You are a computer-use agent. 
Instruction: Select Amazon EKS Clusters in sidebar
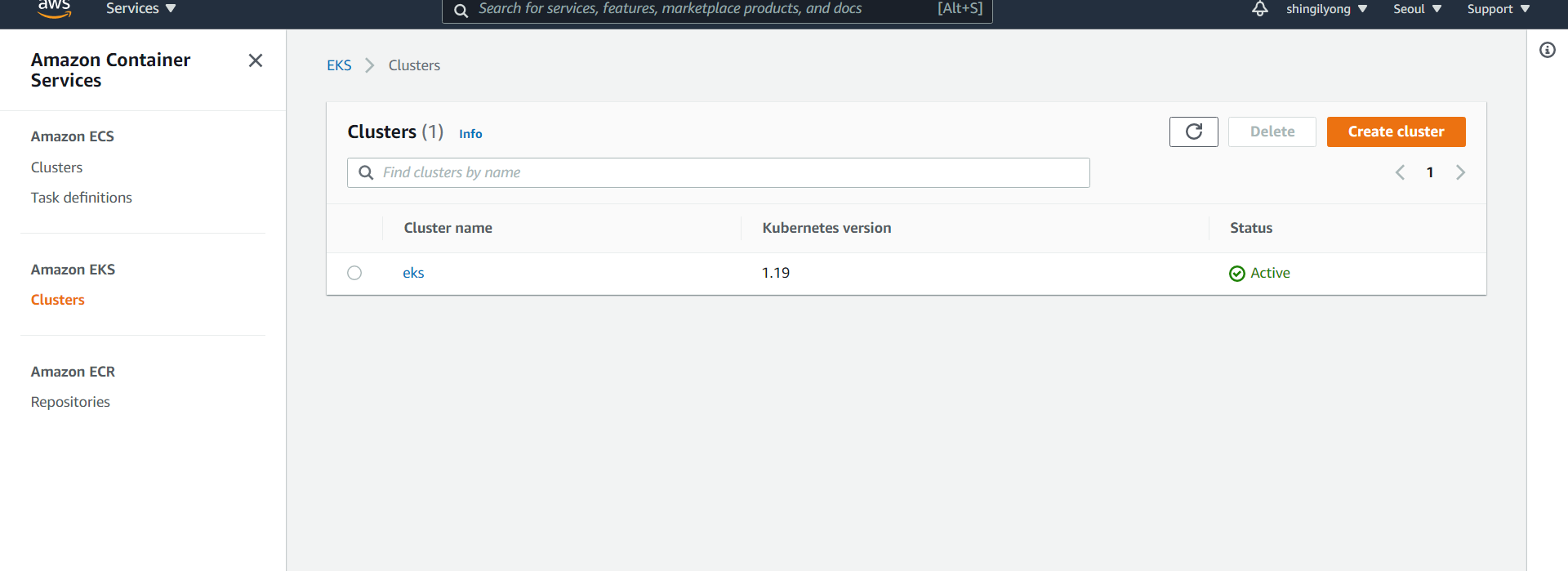click(x=58, y=300)
